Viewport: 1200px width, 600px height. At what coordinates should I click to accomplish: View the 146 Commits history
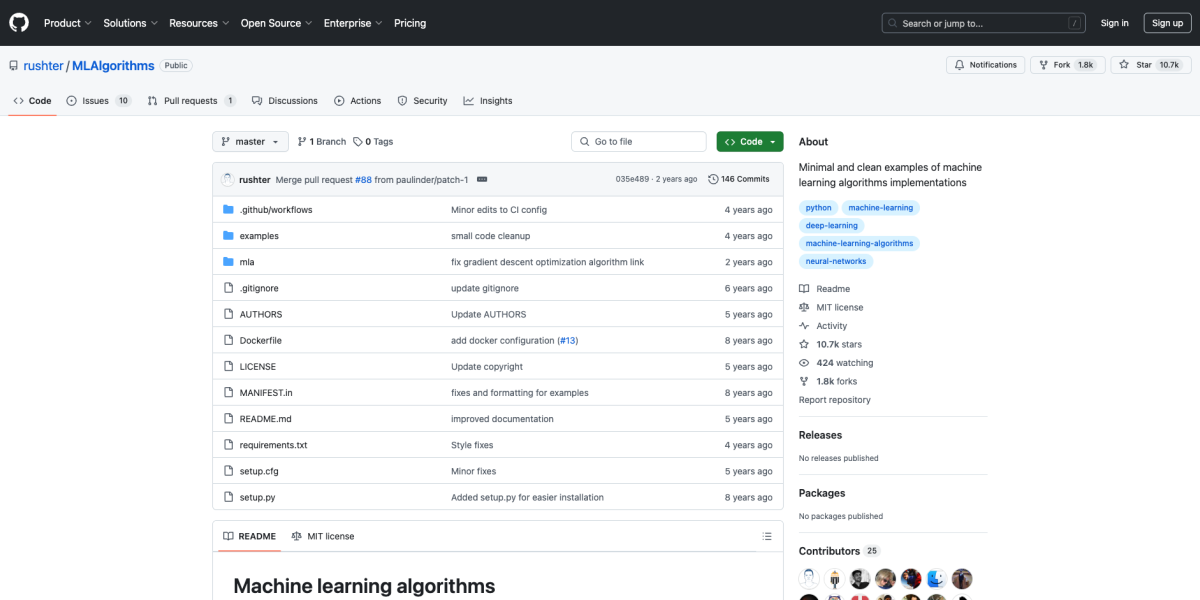click(739, 178)
